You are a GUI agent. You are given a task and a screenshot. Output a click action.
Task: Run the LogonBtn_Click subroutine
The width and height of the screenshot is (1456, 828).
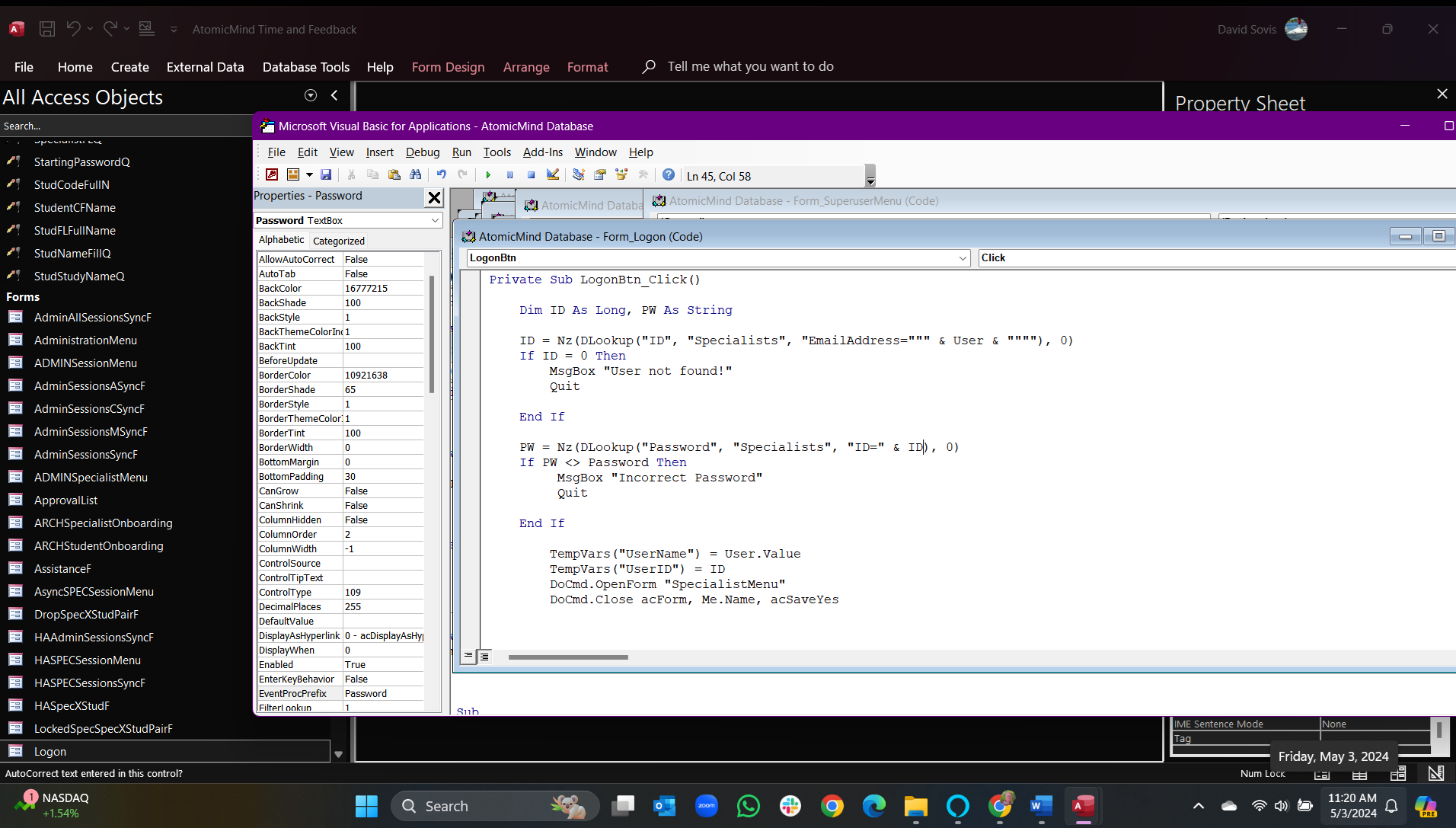point(487,174)
